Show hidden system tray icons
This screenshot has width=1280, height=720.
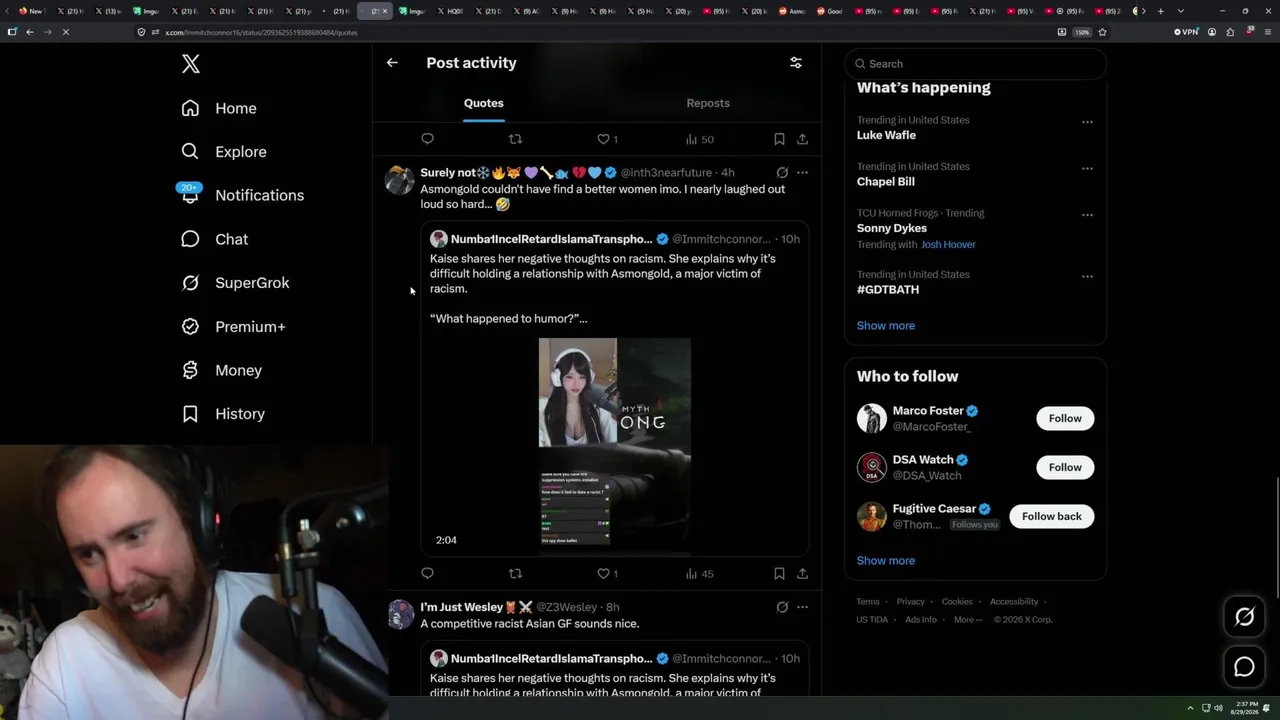point(1190,708)
